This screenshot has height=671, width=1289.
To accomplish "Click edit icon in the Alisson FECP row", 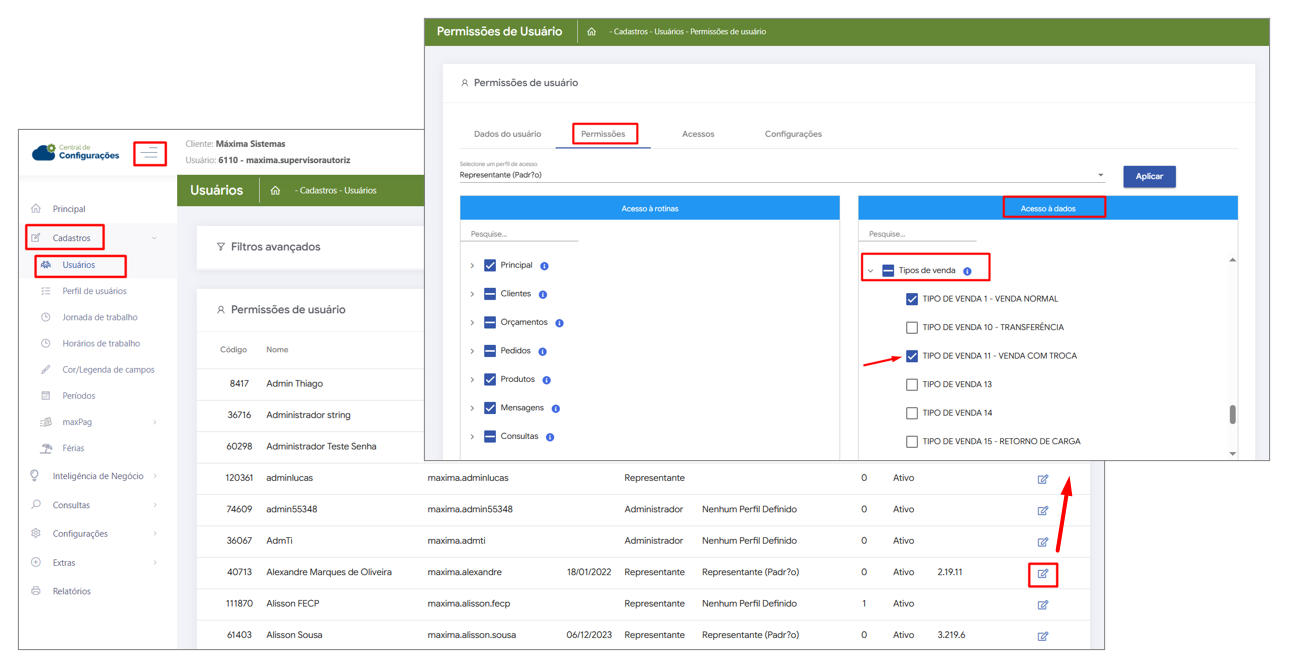I will [1042, 605].
